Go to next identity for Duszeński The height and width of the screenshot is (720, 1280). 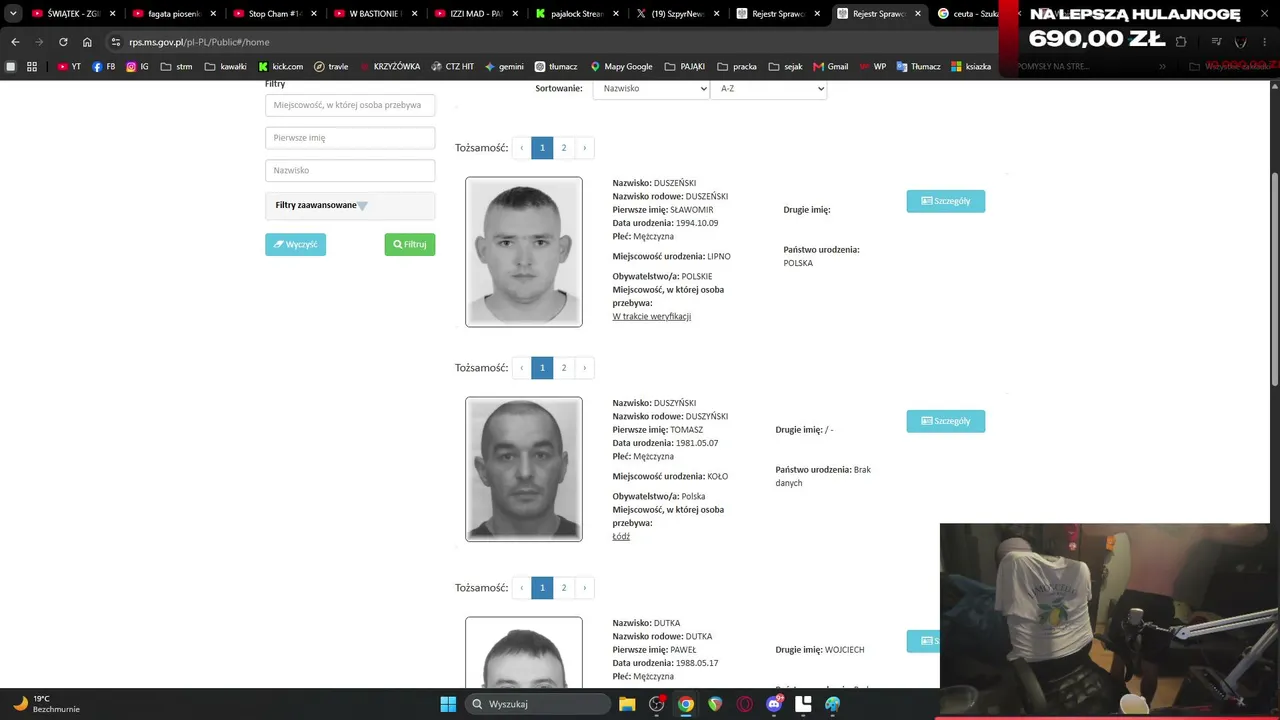585,148
